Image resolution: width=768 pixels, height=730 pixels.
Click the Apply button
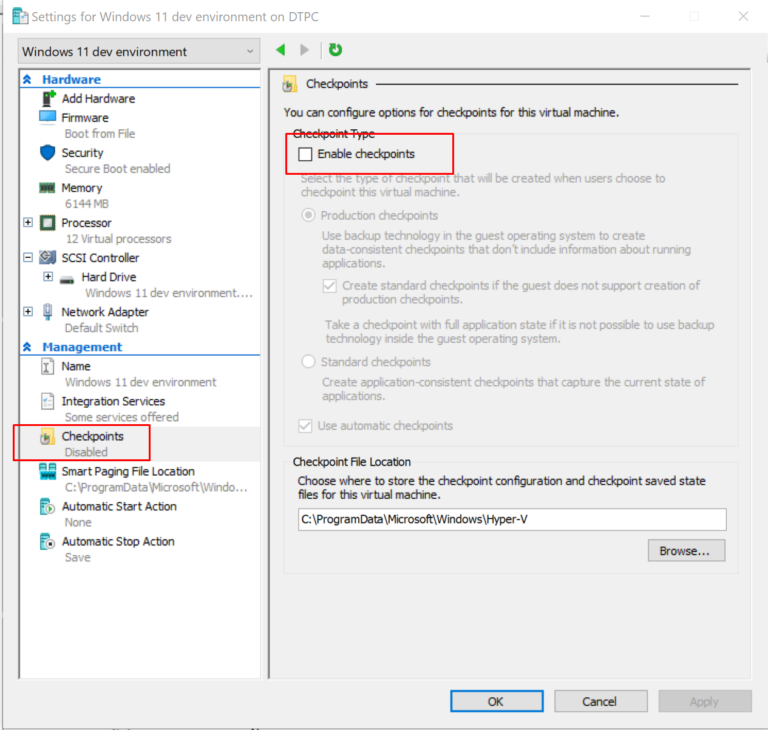[705, 702]
